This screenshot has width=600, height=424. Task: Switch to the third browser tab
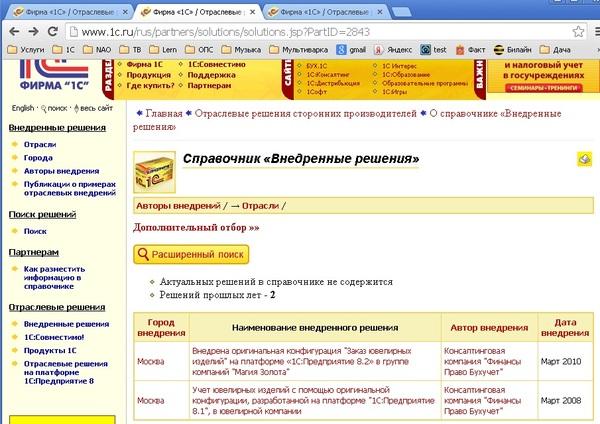click(x=325, y=9)
